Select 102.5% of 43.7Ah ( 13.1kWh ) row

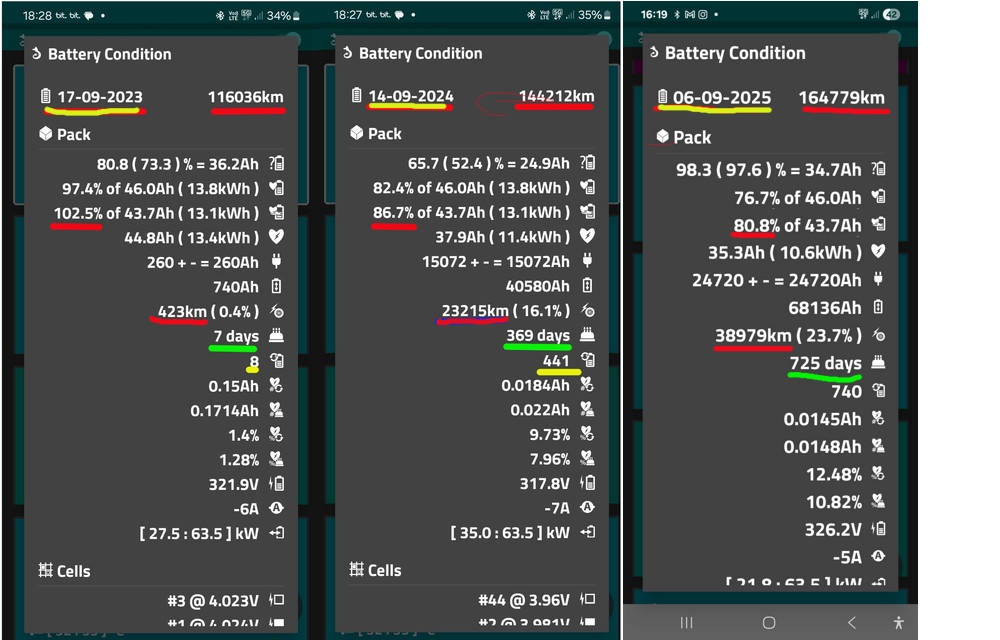coord(156,213)
